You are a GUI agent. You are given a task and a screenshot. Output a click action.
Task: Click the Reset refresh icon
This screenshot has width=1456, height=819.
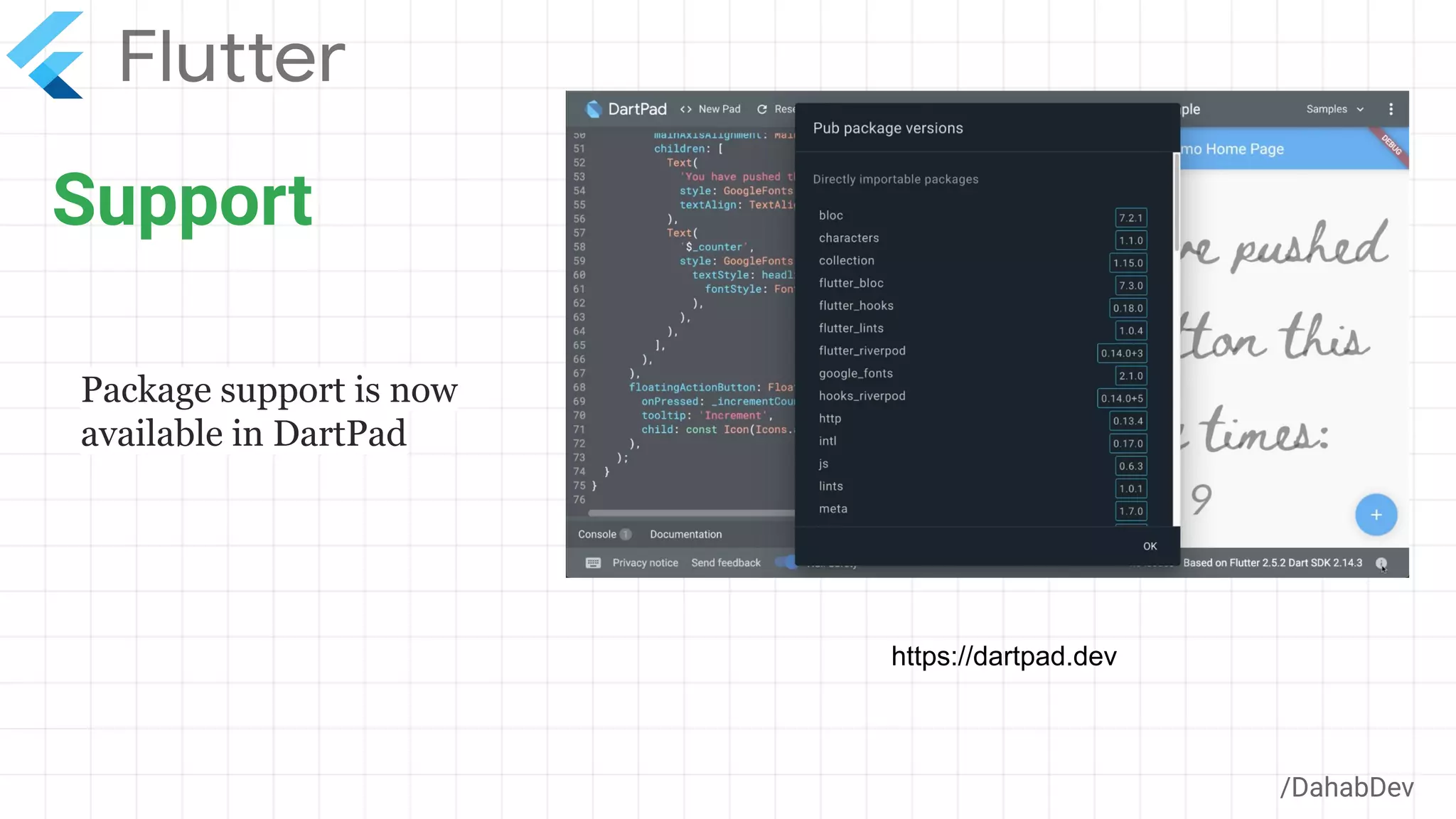762,109
